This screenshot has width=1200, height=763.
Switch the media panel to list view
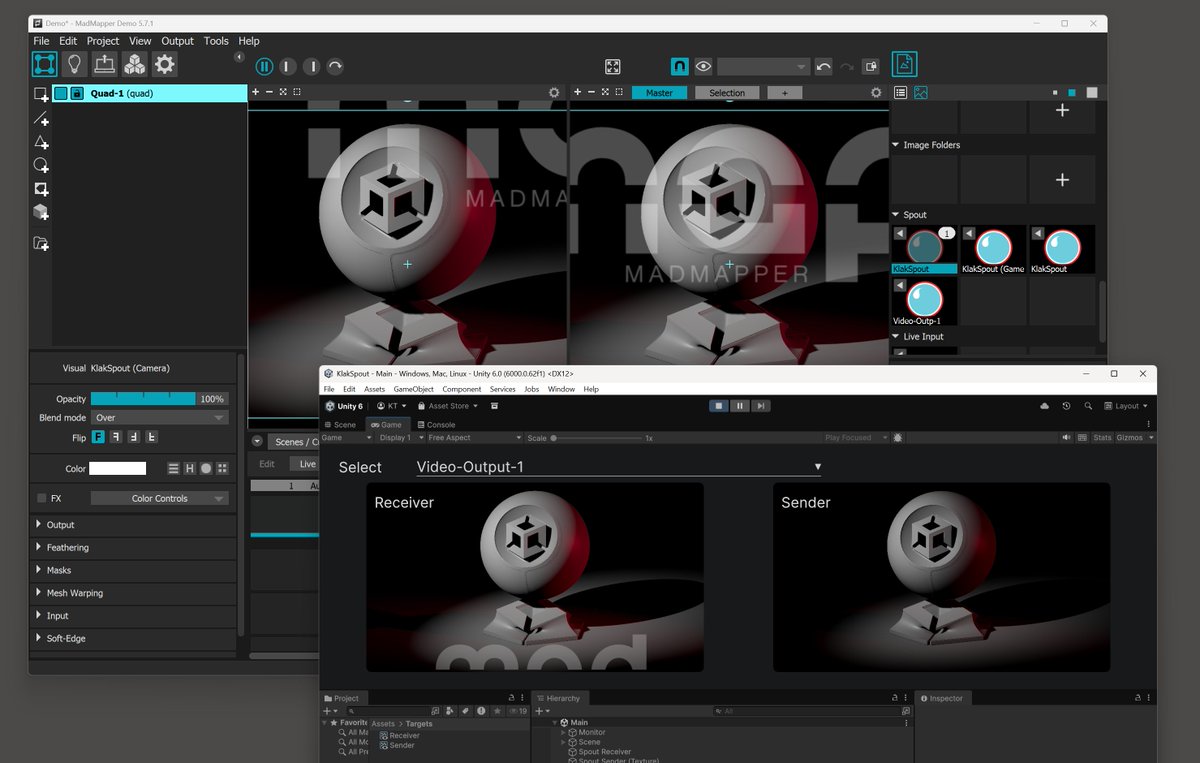point(901,93)
